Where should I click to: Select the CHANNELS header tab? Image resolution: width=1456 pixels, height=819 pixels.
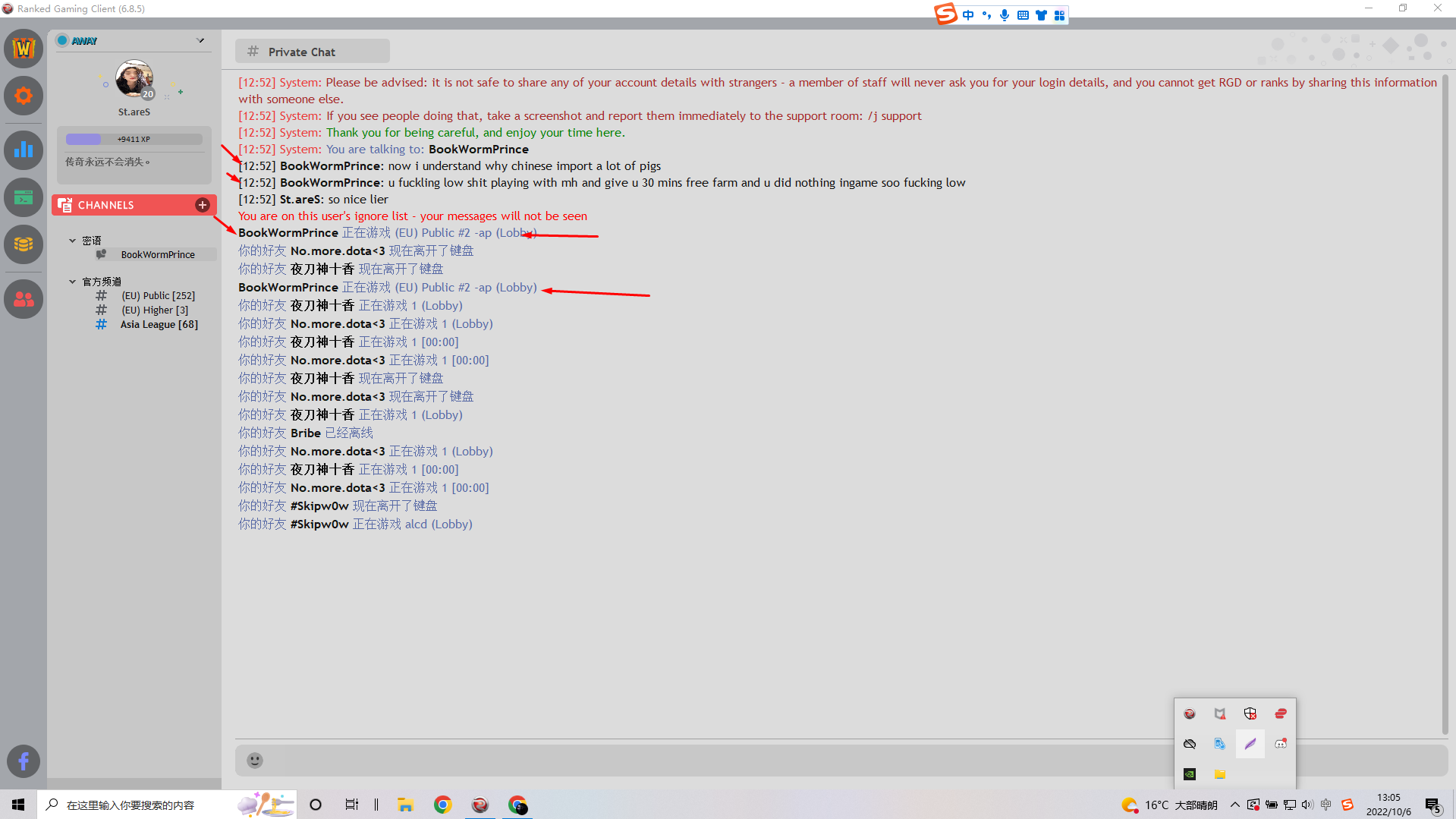pos(134,205)
